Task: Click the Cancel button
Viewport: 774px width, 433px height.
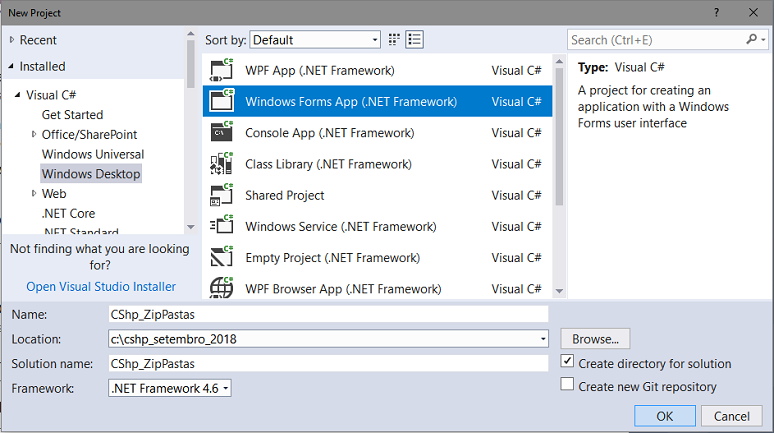Action: click(x=732, y=416)
